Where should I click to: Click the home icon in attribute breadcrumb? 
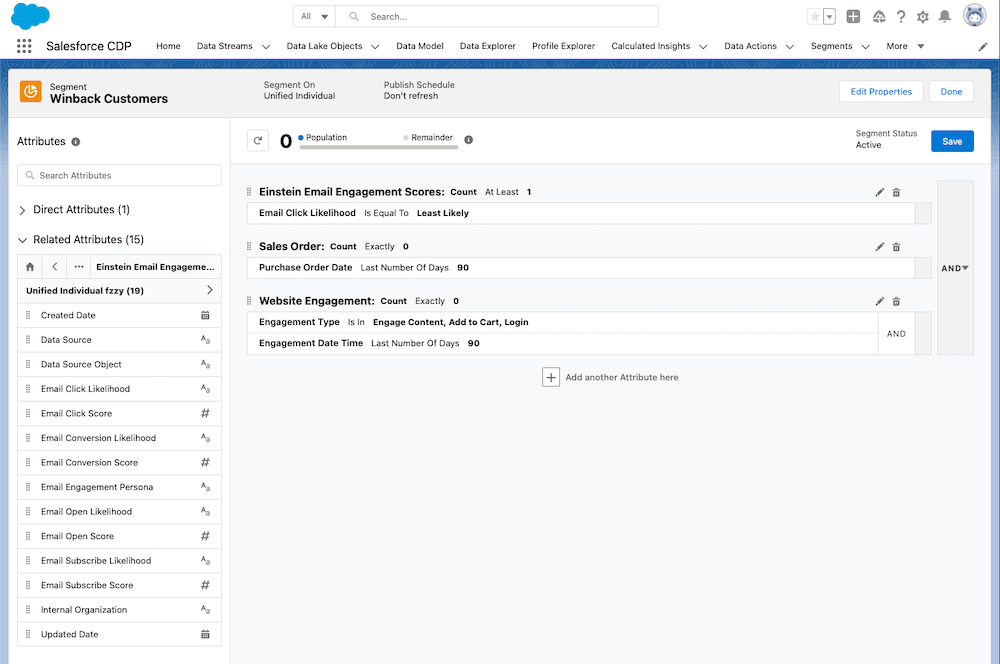(x=30, y=267)
